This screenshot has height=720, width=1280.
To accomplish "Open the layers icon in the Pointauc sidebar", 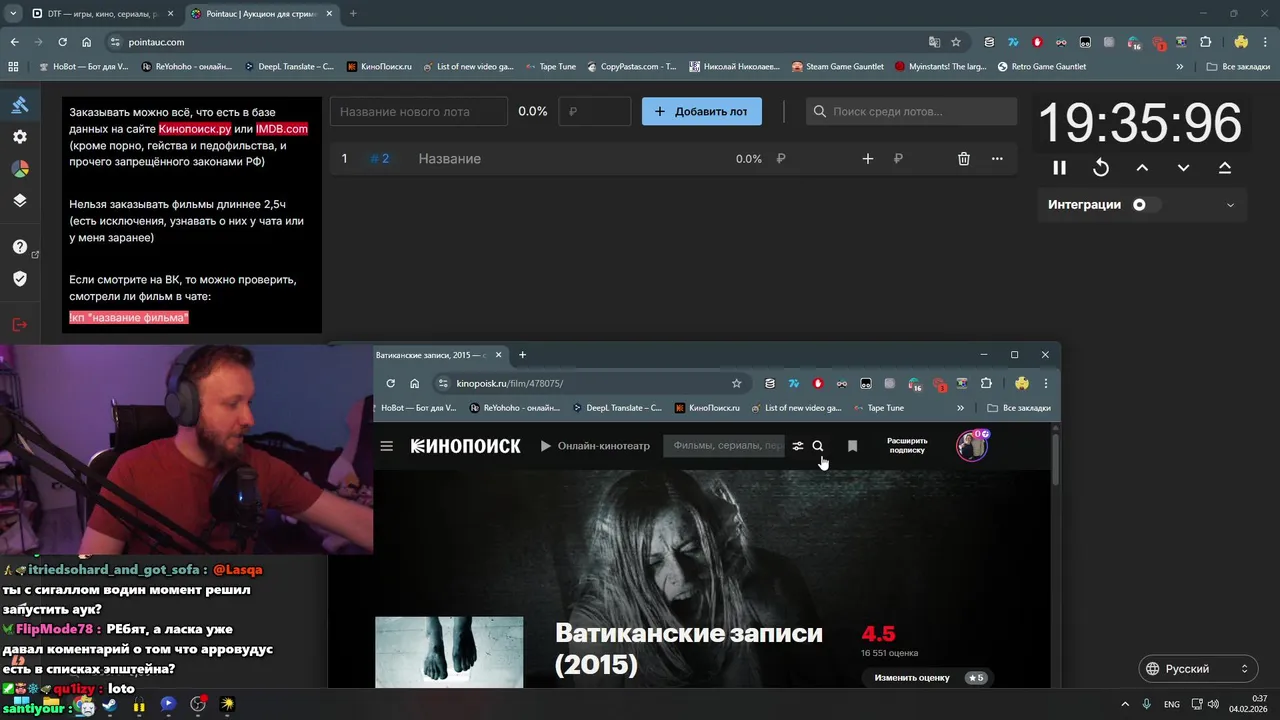I will coord(20,200).
